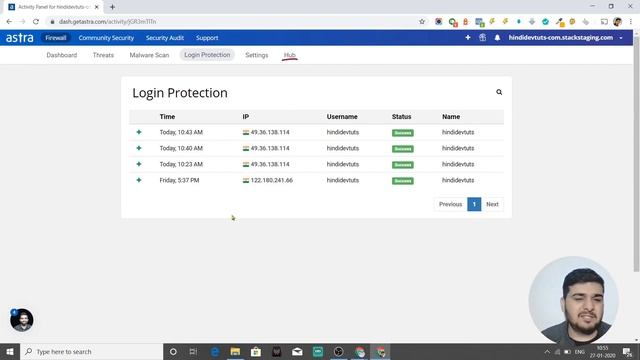Screen dimensions: 640x360
Task: Click the cast media icon in Chrome toolbar
Action: pyautogui.click(x=604, y=22)
